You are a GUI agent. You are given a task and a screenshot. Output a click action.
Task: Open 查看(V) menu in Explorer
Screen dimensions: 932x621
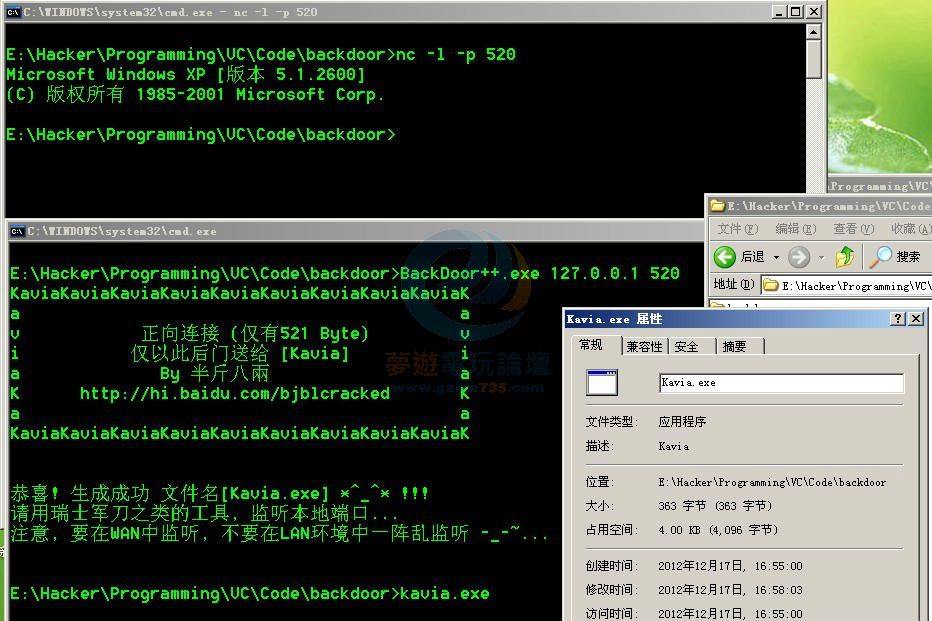pos(854,229)
